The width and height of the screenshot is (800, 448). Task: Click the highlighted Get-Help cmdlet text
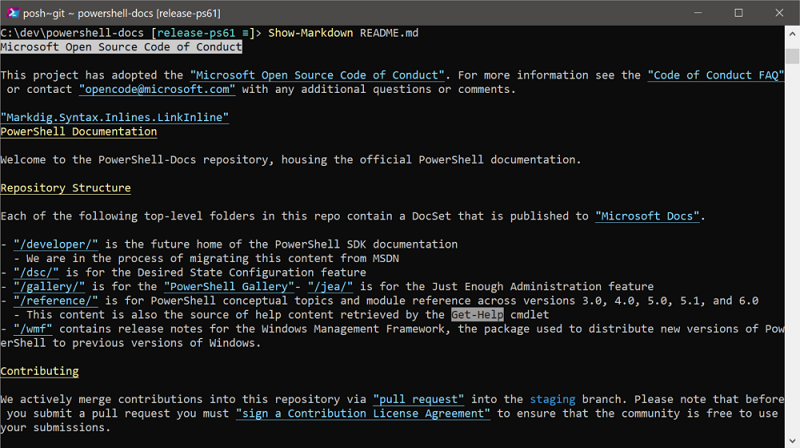coord(476,314)
